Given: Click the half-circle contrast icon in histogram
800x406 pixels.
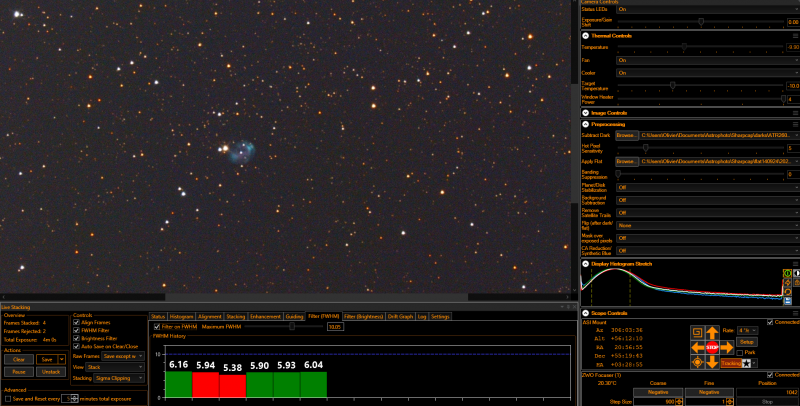Looking at the screenshot, I should 797,274.
